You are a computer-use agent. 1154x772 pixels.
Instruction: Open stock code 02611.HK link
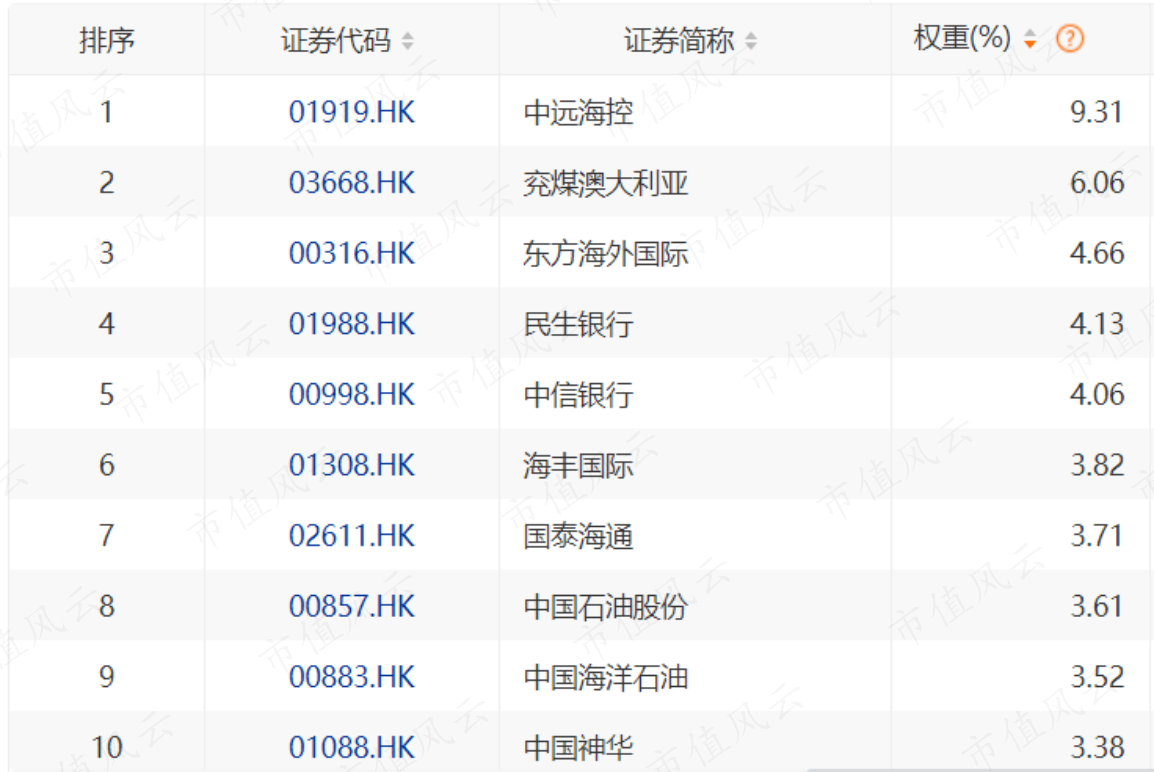click(x=352, y=536)
